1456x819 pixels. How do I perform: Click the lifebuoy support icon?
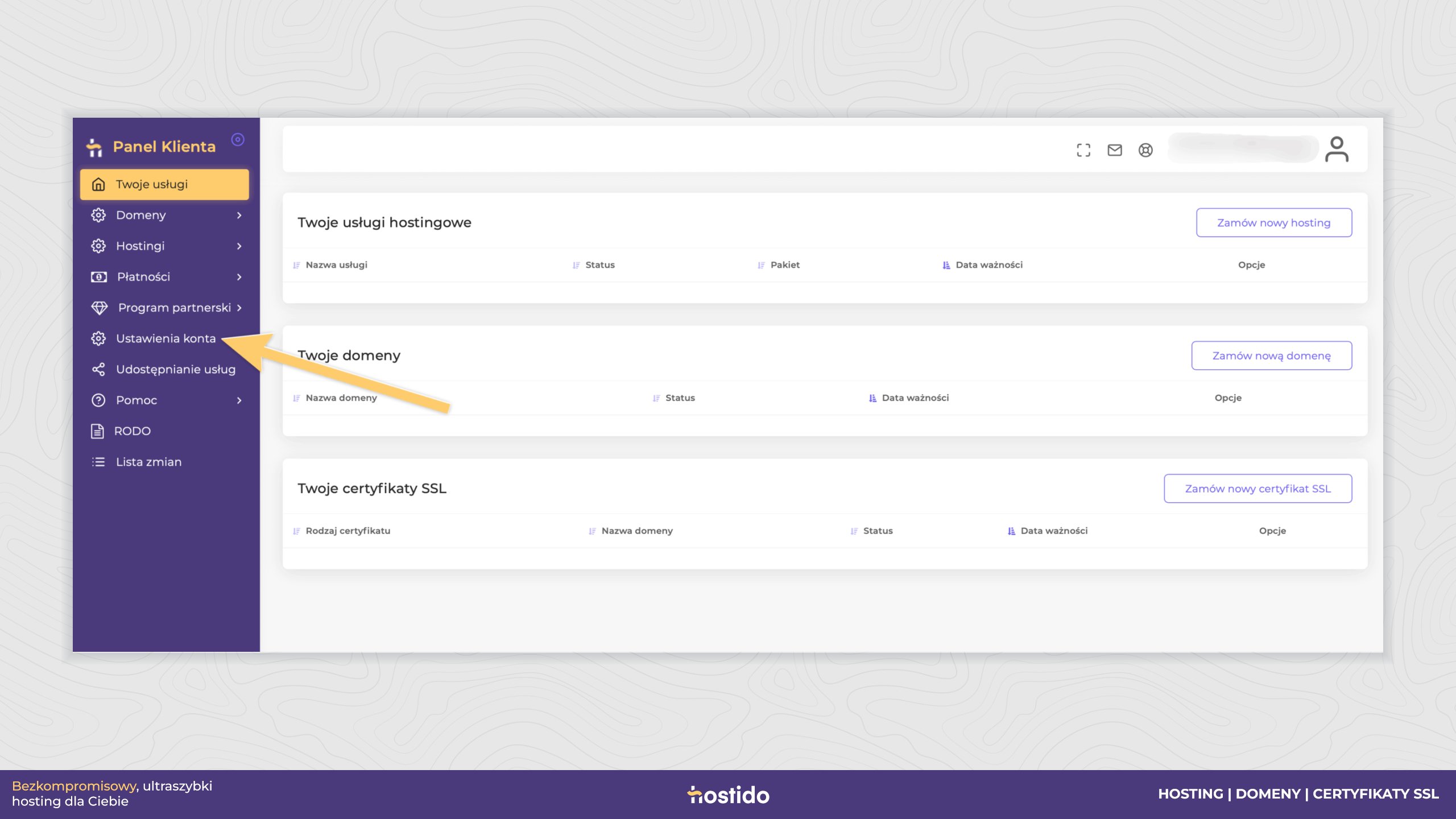tap(1145, 150)
